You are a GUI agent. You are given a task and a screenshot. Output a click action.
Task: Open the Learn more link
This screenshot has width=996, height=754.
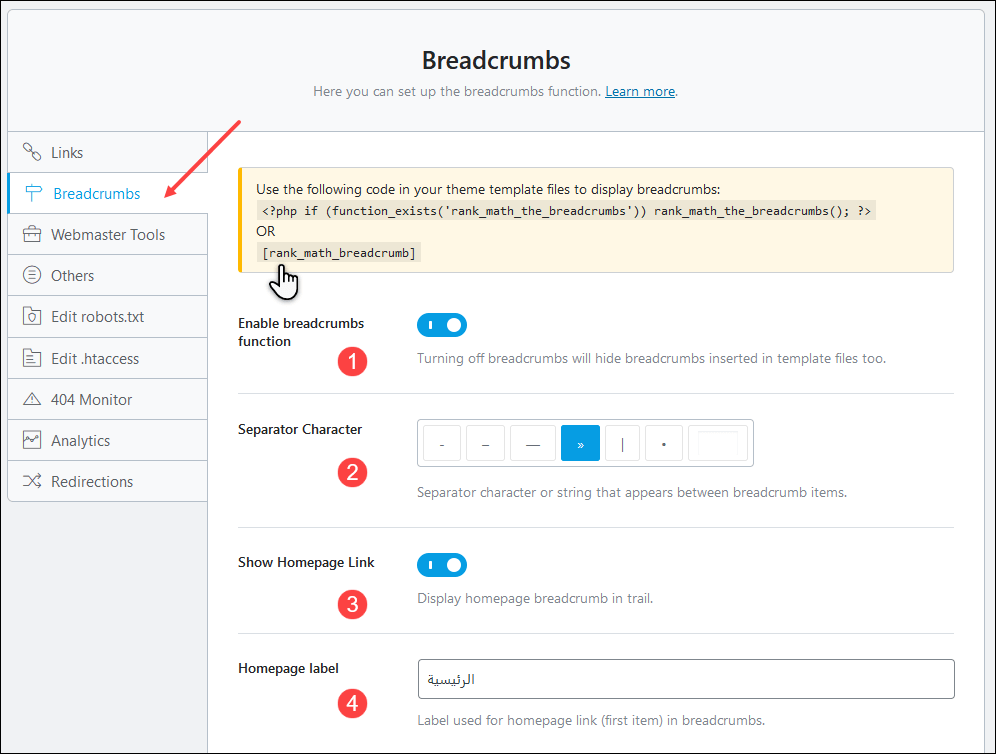pyautogui.click(x=640, y=91)
